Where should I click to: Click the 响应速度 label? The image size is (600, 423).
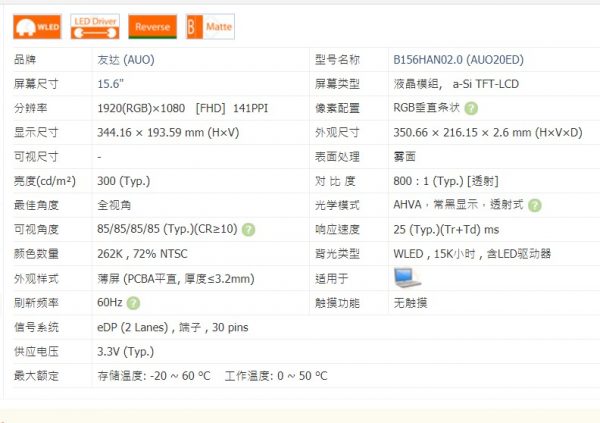click(337, 230)
